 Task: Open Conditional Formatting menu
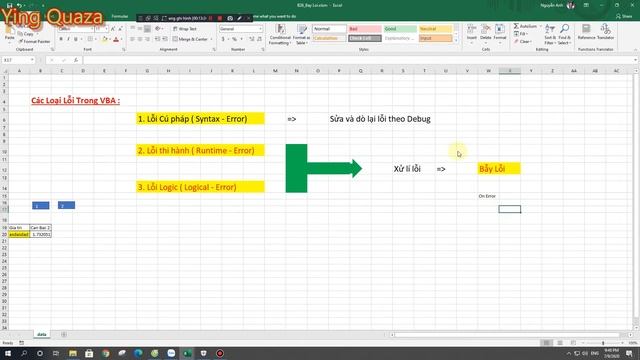point(280,35)
